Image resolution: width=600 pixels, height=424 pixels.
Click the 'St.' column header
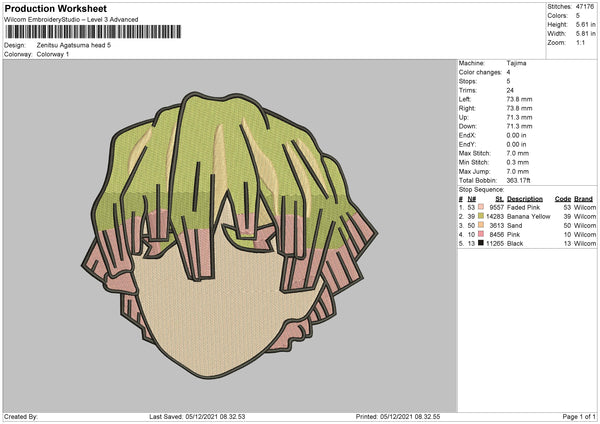[x=499, y=199]
